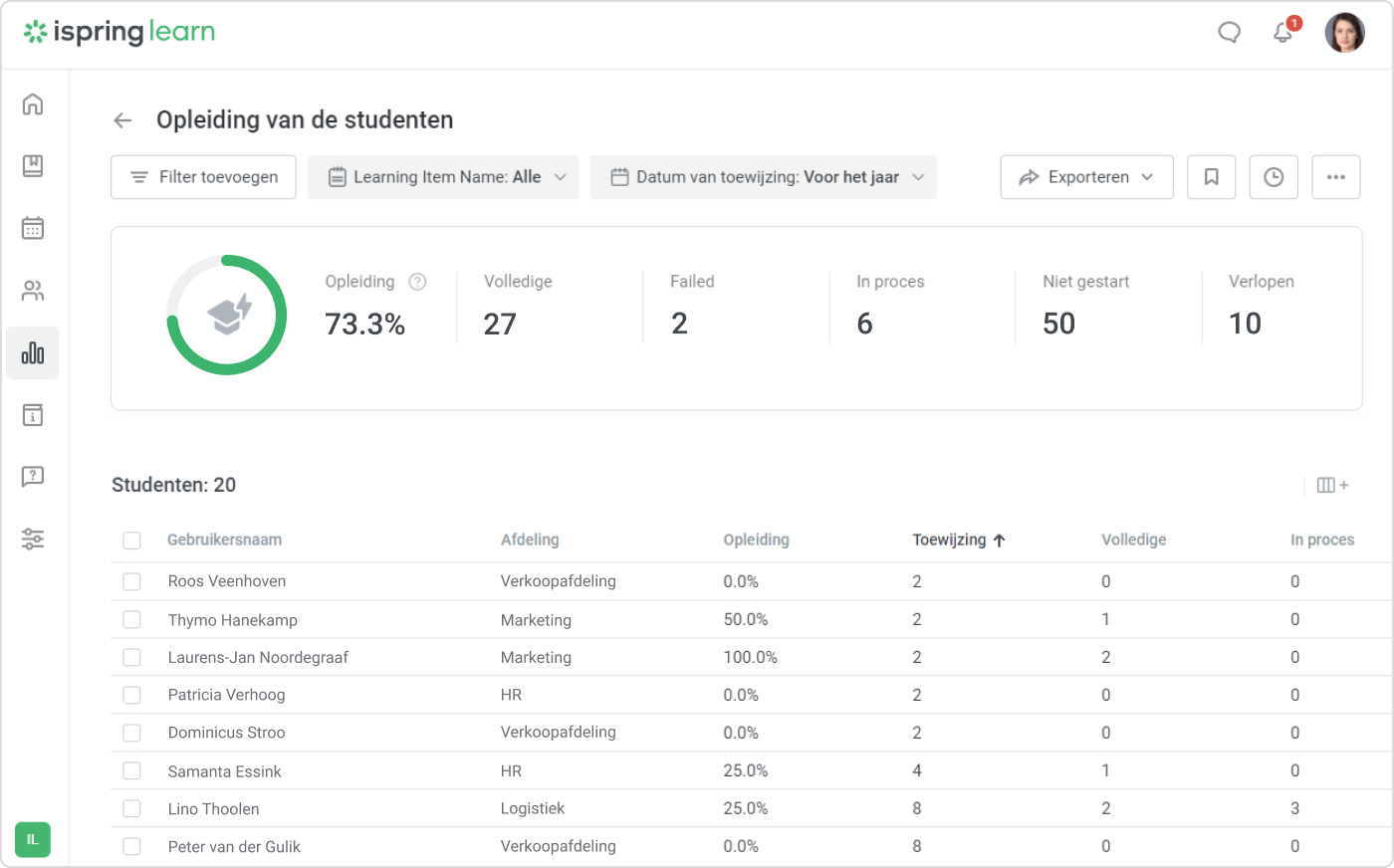The image size is (1394, 868).
Task: Open the chat messages icon
Action: click(1230, 33)
